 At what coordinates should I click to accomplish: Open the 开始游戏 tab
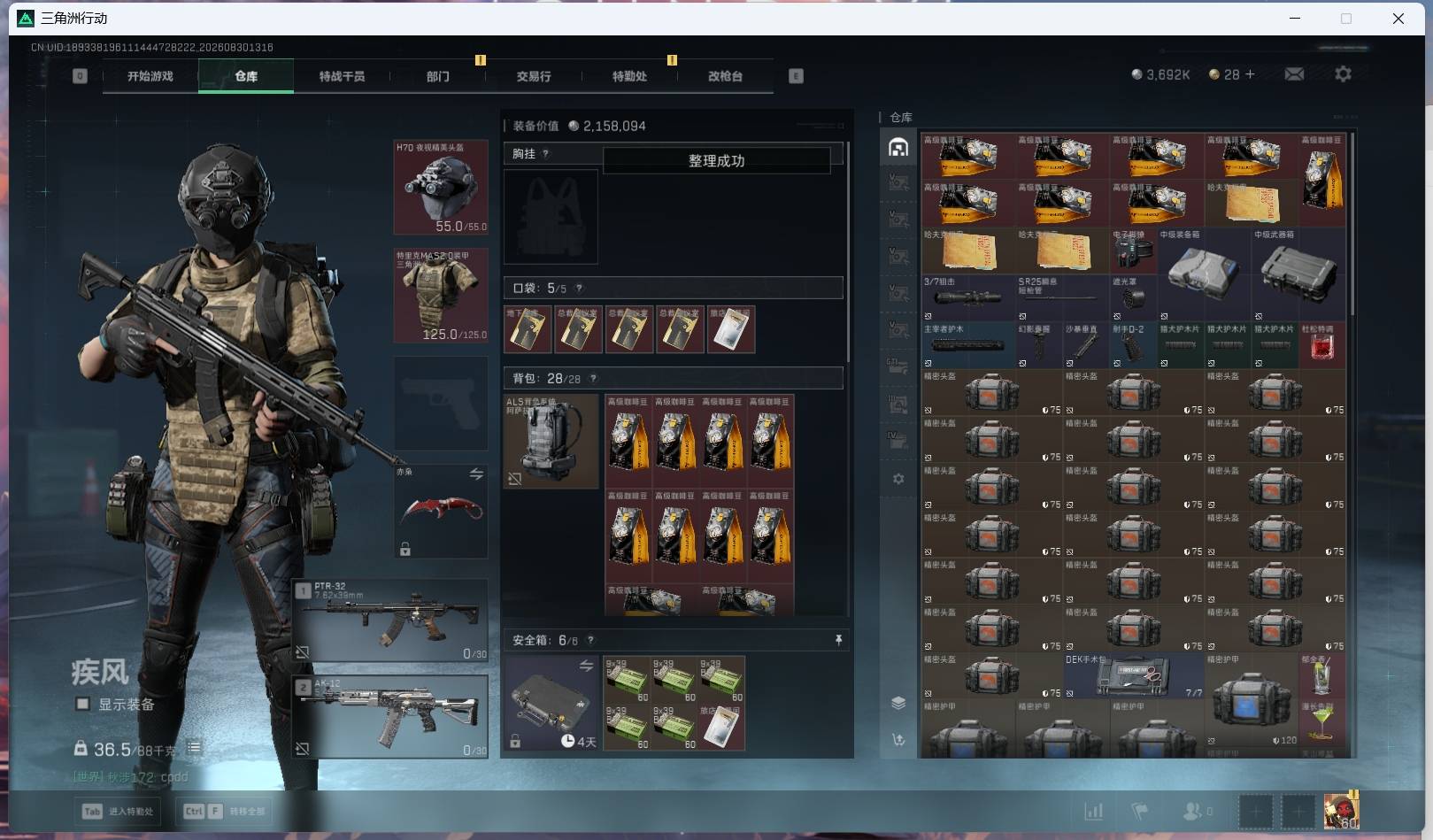(x=150, y=76)
